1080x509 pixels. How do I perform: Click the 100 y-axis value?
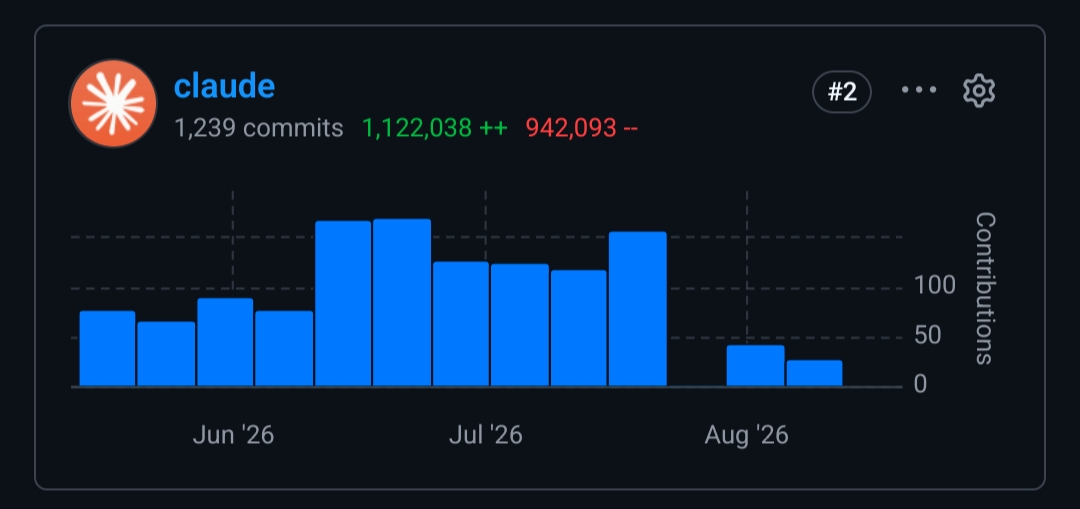[935, 285]
